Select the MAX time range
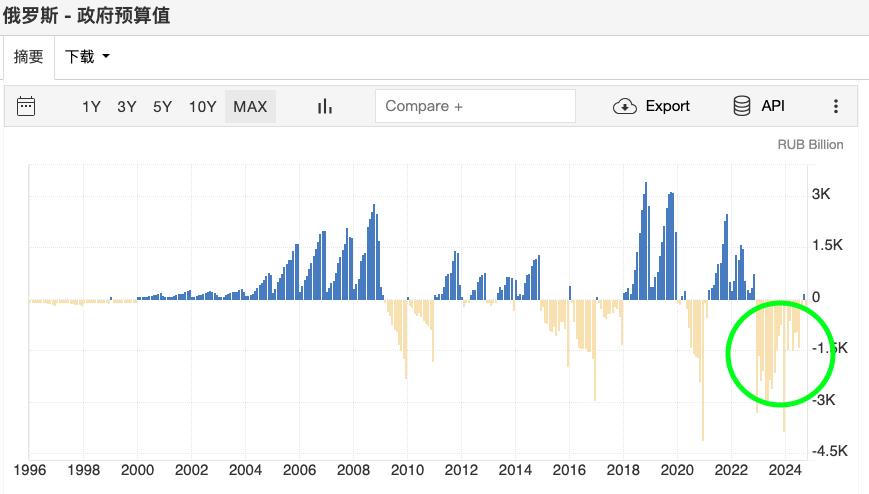869x494 pixels. tap(250, 106)
